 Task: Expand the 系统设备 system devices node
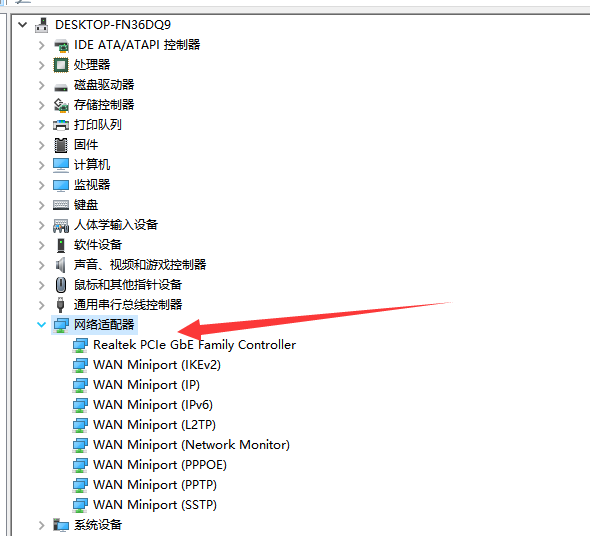click(41, 525)
